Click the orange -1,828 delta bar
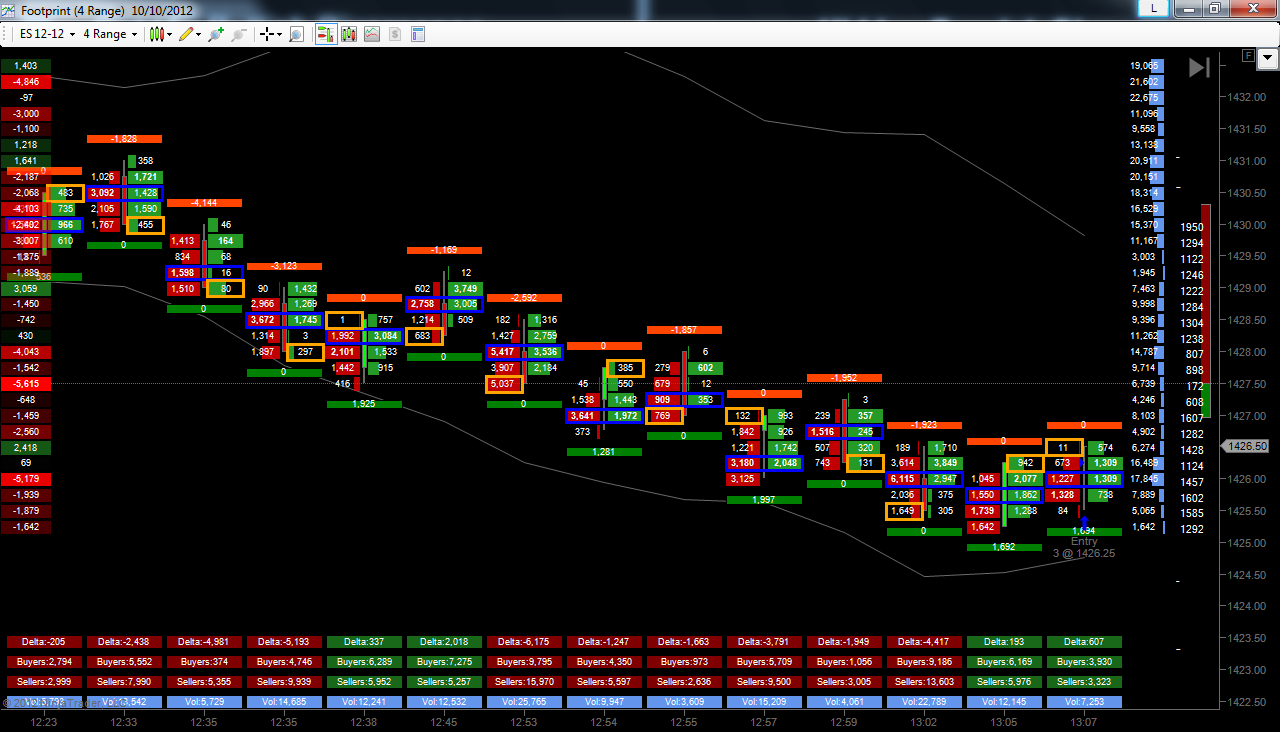This screenshot has width=1280, height=732. (124, 138)
